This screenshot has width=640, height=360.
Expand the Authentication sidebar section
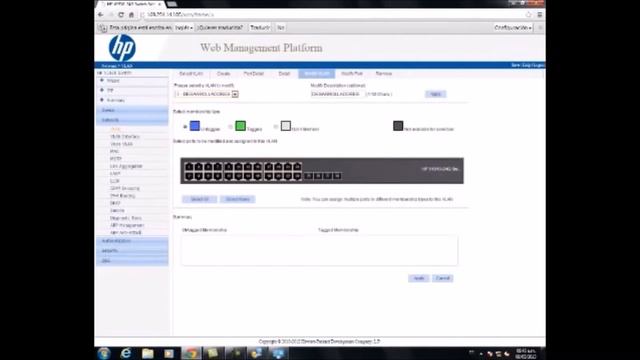coord(132,241)
